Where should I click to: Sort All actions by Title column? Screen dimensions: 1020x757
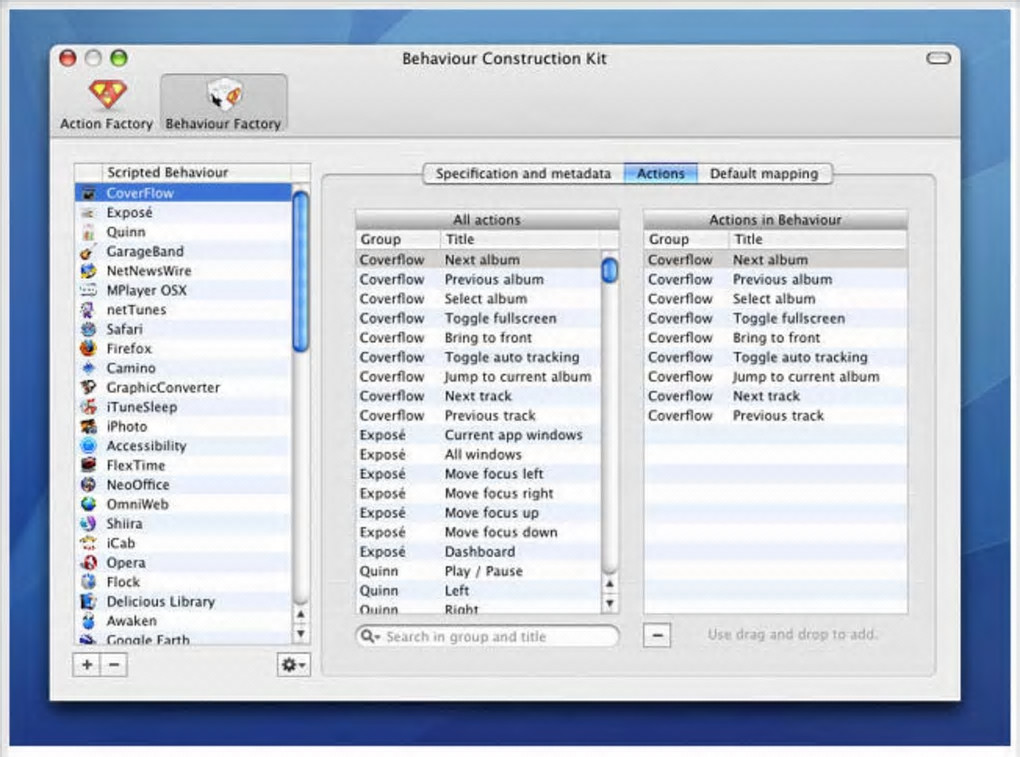(x=520, y=239)
